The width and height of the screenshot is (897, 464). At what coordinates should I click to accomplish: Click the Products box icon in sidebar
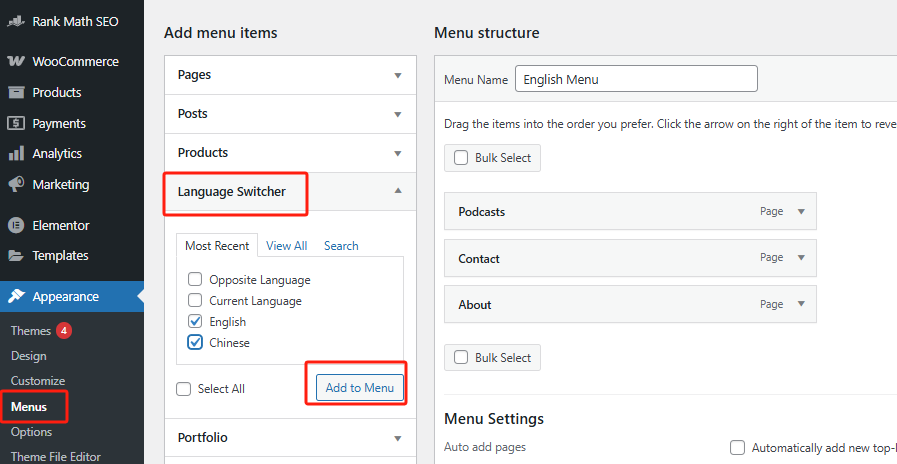coord(16,92)
